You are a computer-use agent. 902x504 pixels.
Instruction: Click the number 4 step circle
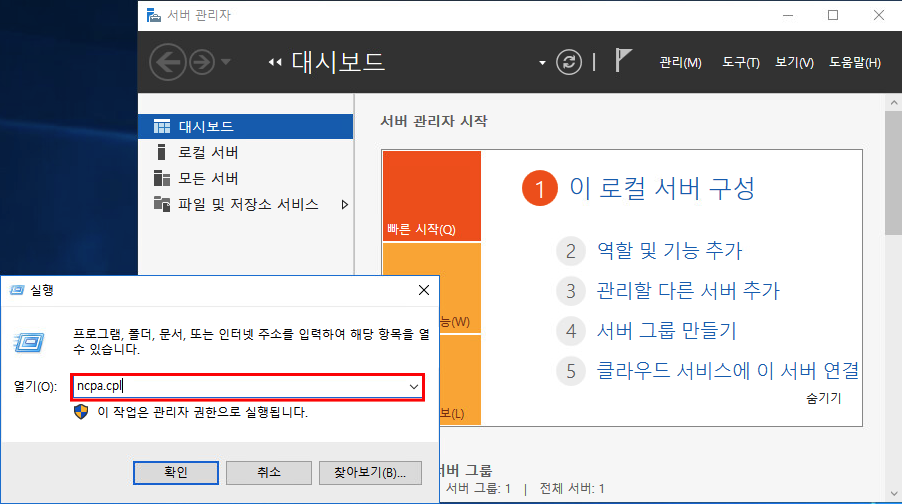pyautogui.click(x=571, y=331)
